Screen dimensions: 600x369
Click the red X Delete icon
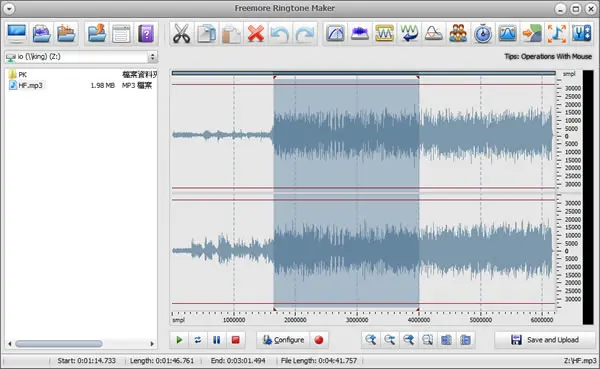click(x=256, y=33)
